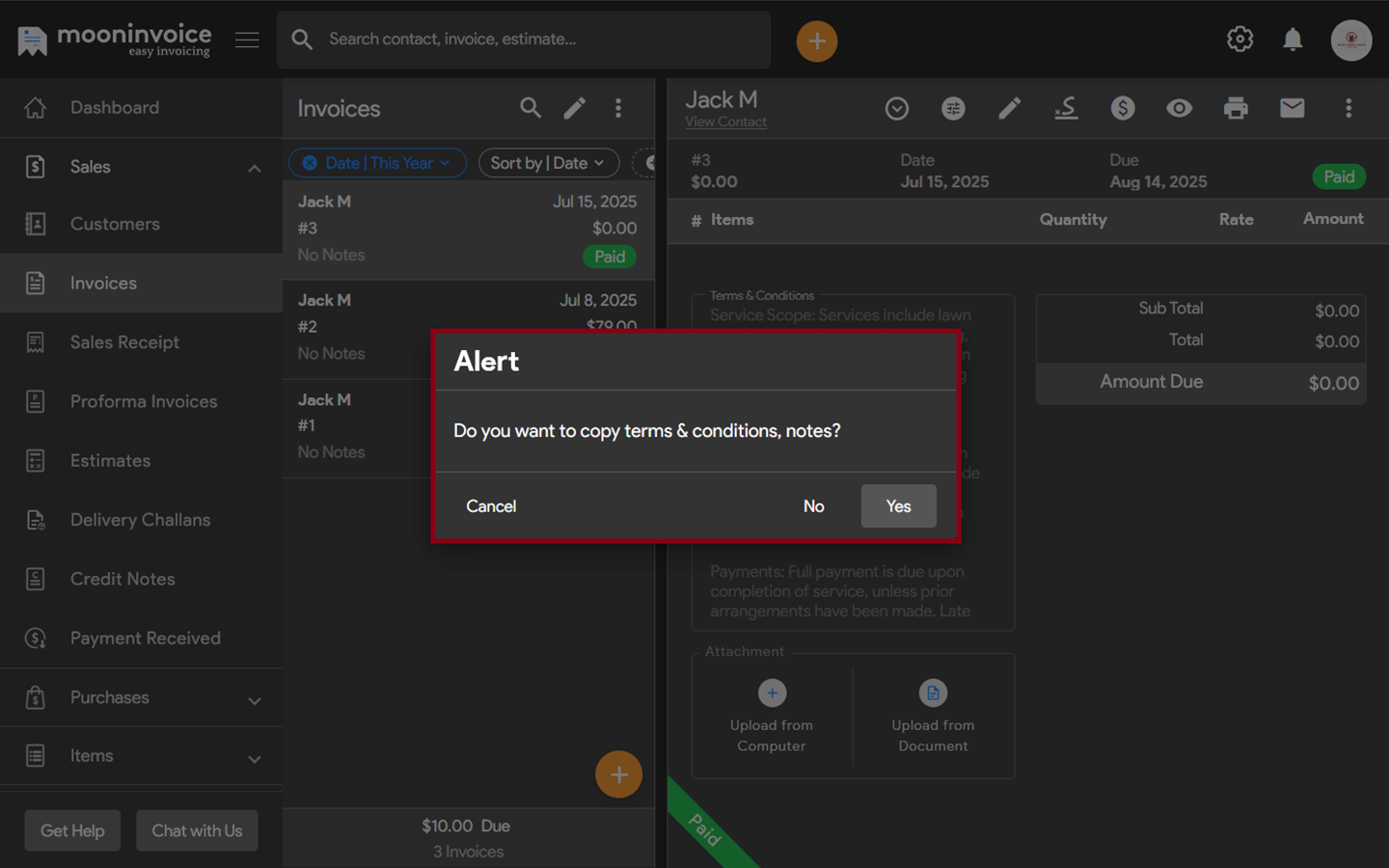Click the Payment Received sidebar icon
Screen dimensions: 1389x868
36,637
